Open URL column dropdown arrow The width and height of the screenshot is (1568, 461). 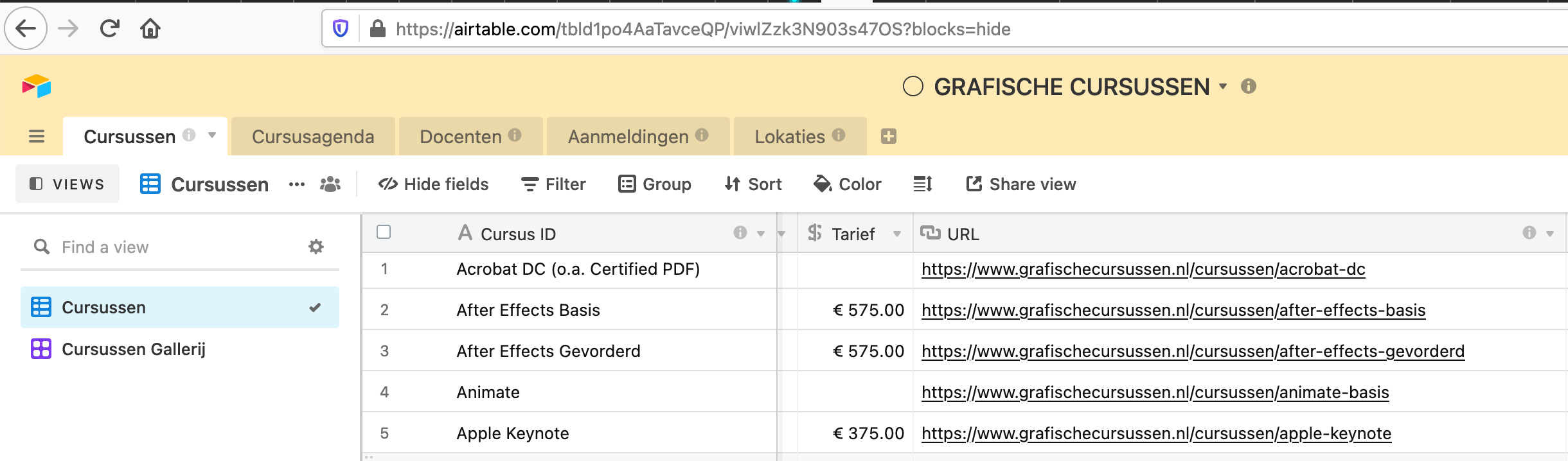(x=1550, y=234)
